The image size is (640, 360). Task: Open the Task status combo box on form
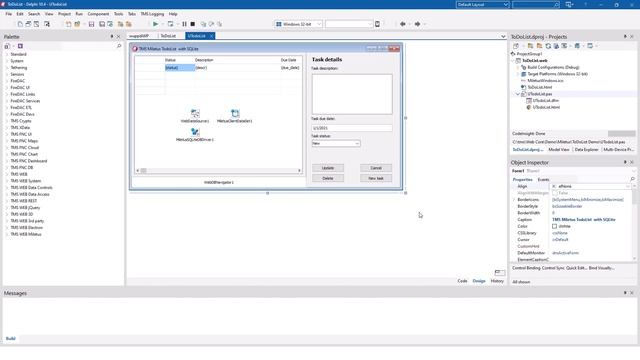pos(357,143)
